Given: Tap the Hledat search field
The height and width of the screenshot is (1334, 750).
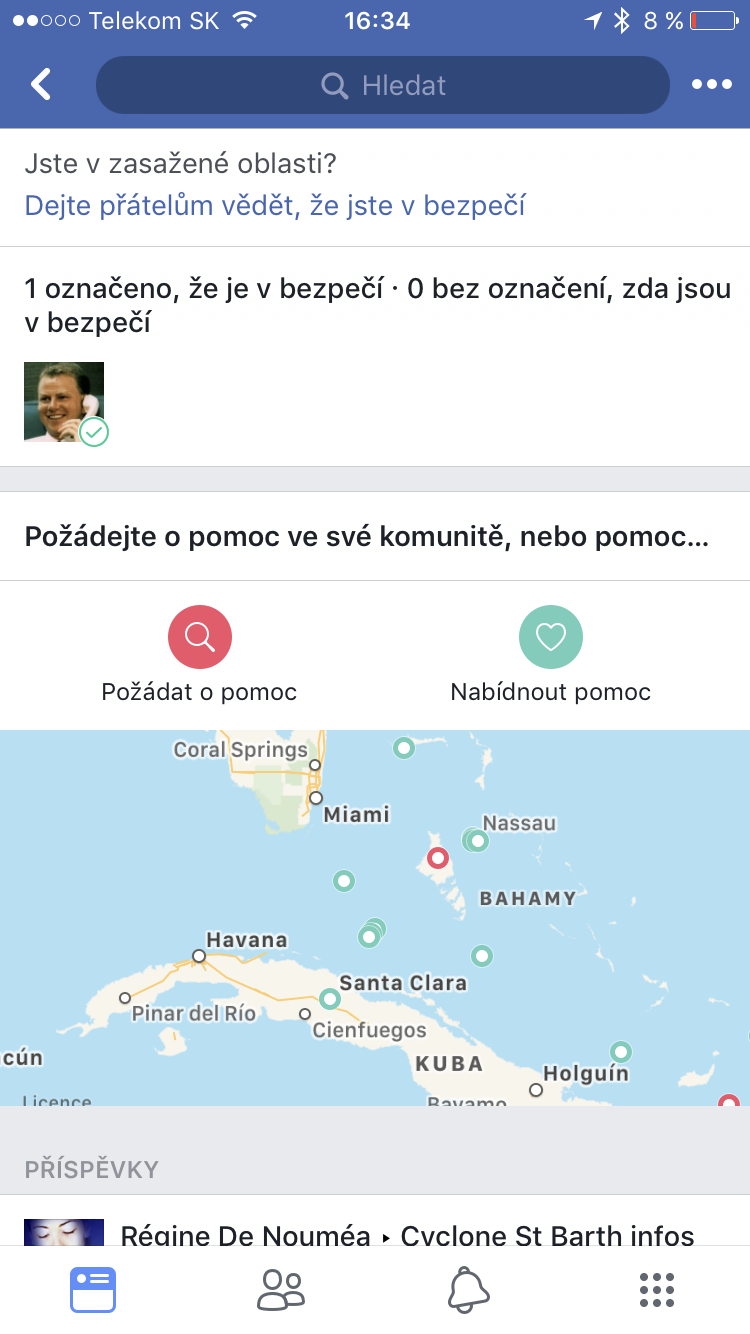Looking at the screenshot, I should point(382,85).
